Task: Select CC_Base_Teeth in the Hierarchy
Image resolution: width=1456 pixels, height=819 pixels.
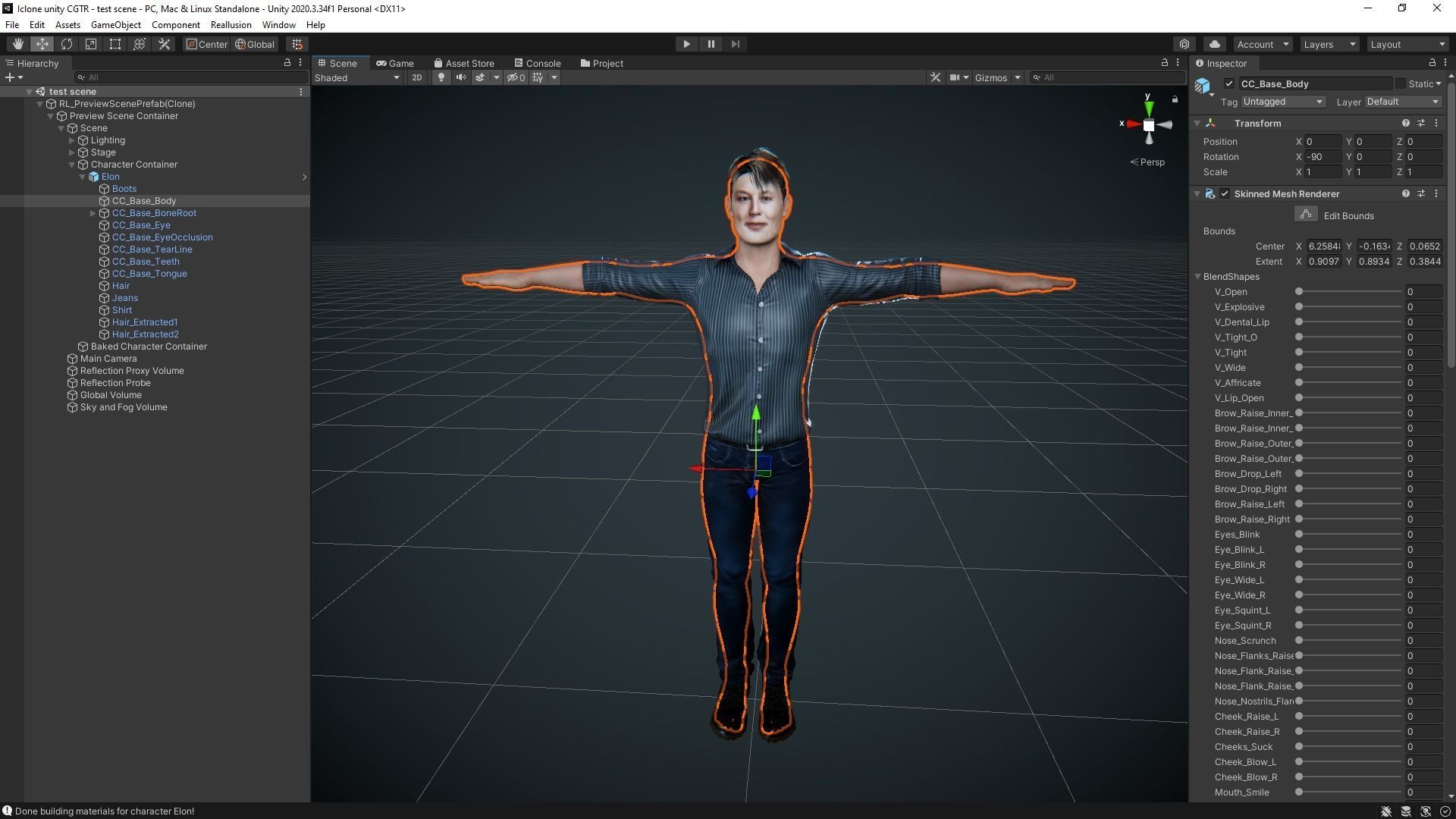Action: coord(144,261)
